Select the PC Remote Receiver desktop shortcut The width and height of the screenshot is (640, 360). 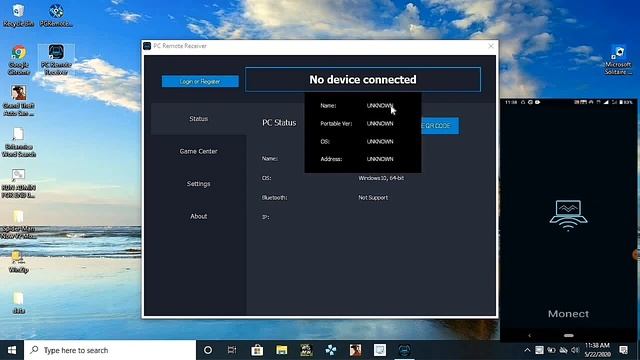click(56, 60)
